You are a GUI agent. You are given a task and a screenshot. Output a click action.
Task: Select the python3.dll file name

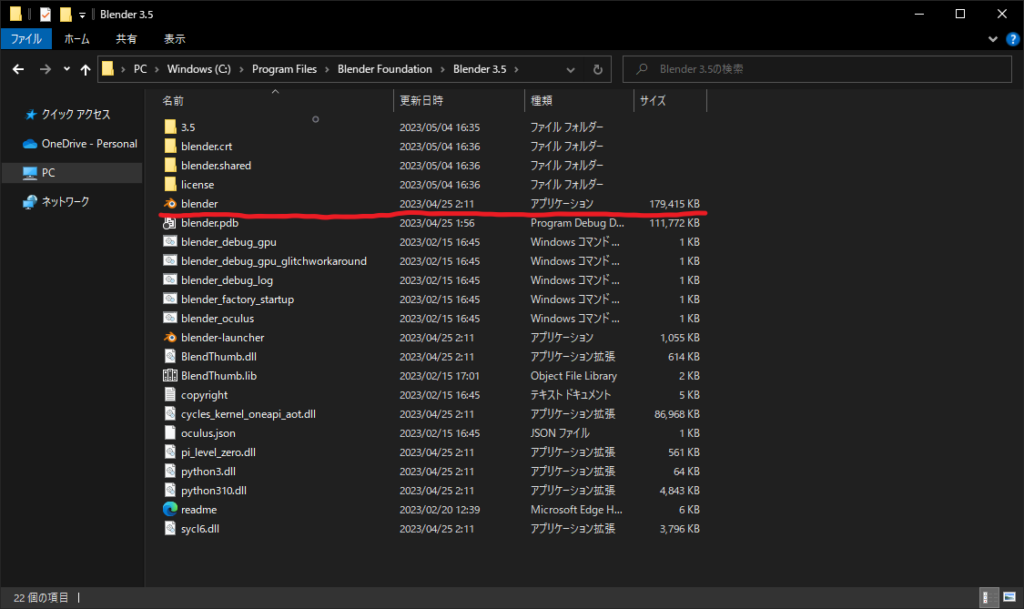click(x=208, y=471)
